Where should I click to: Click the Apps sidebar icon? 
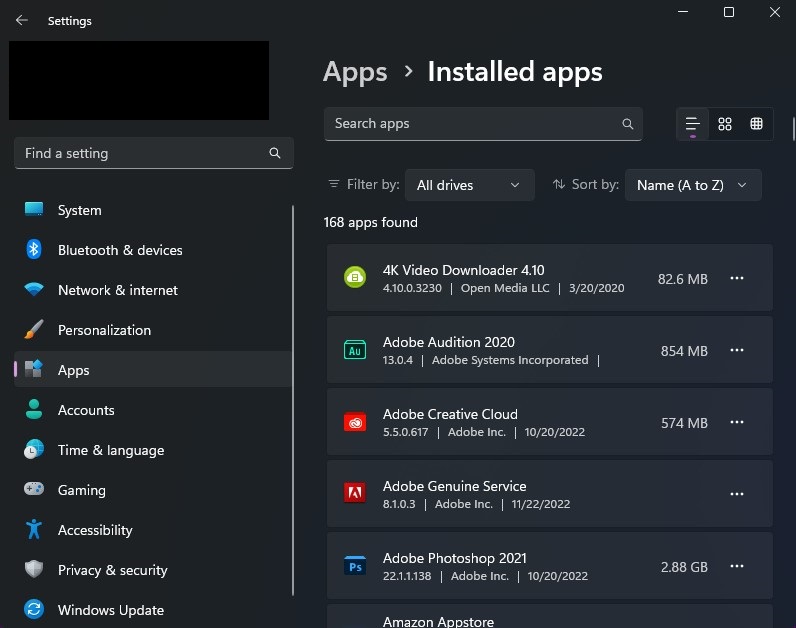click(x=34, y=369)
